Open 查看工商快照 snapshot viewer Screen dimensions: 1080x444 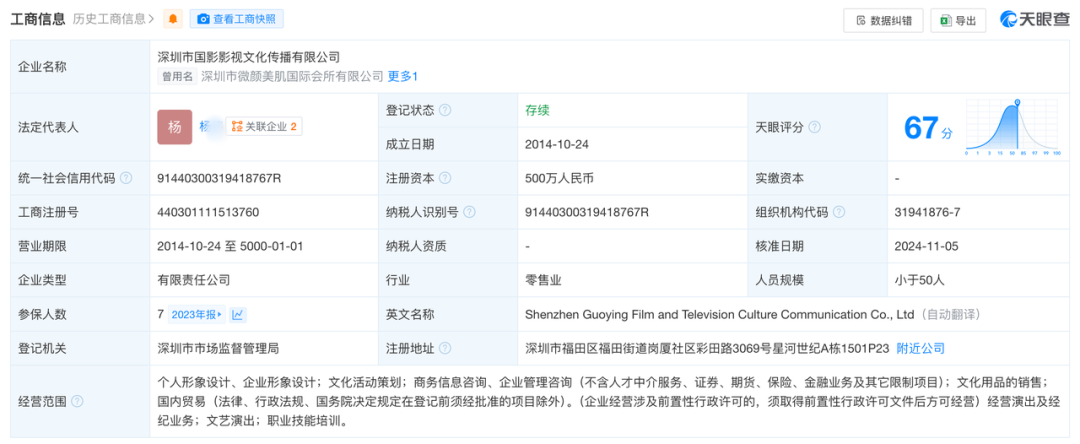coord(236,19)
